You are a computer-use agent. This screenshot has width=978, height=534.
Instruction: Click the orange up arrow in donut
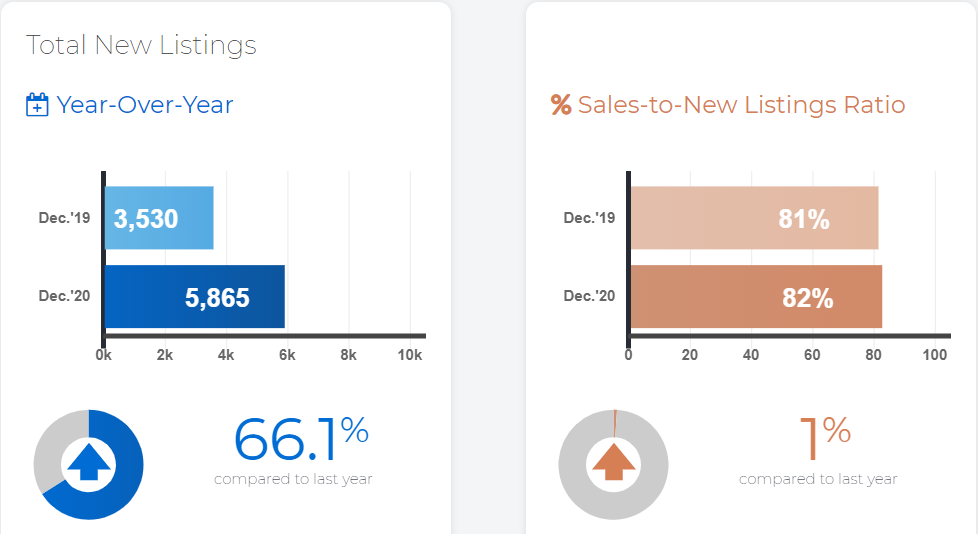pos(614,462)
